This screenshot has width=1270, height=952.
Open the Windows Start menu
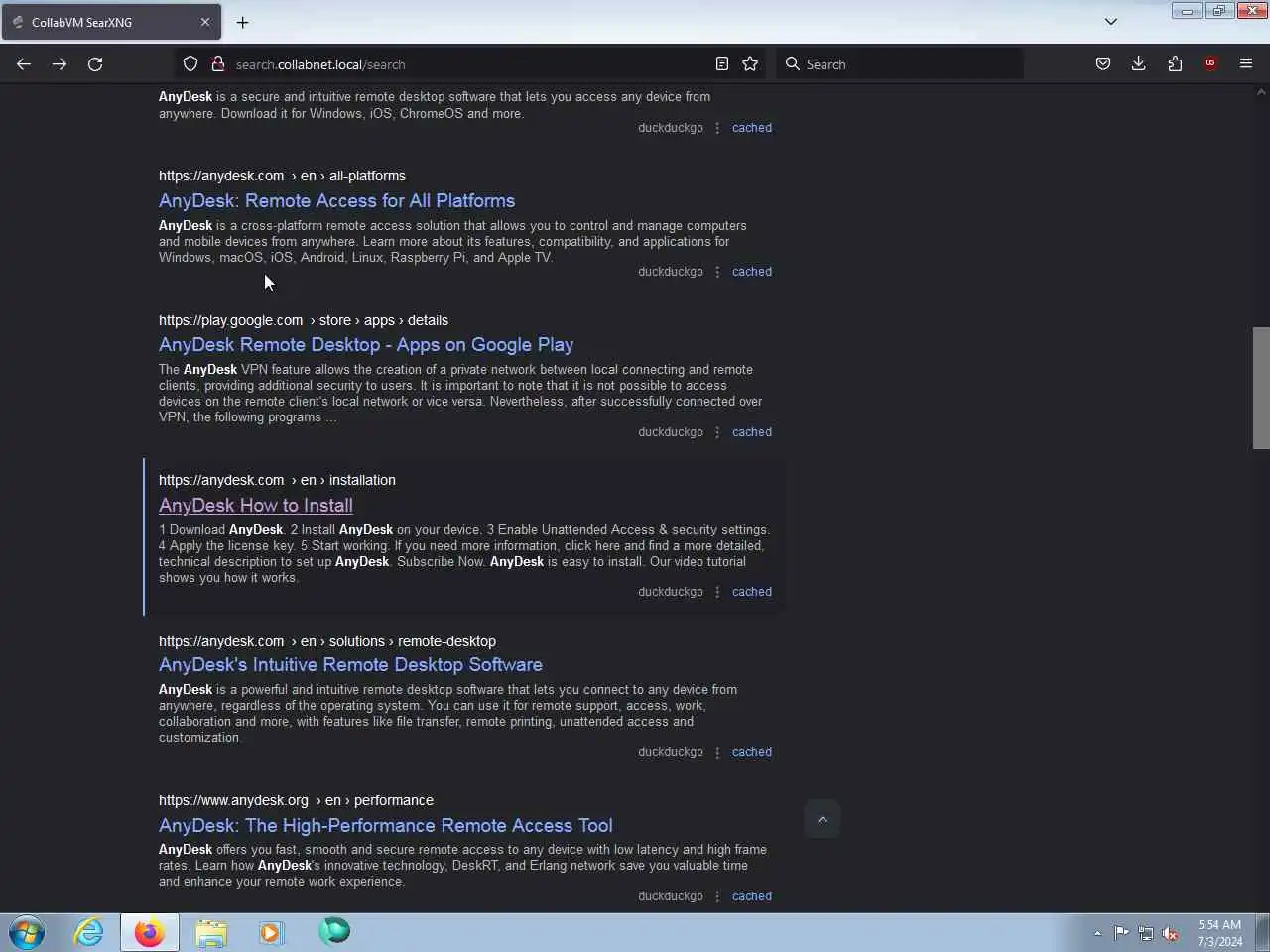click(x=27, y=933)
